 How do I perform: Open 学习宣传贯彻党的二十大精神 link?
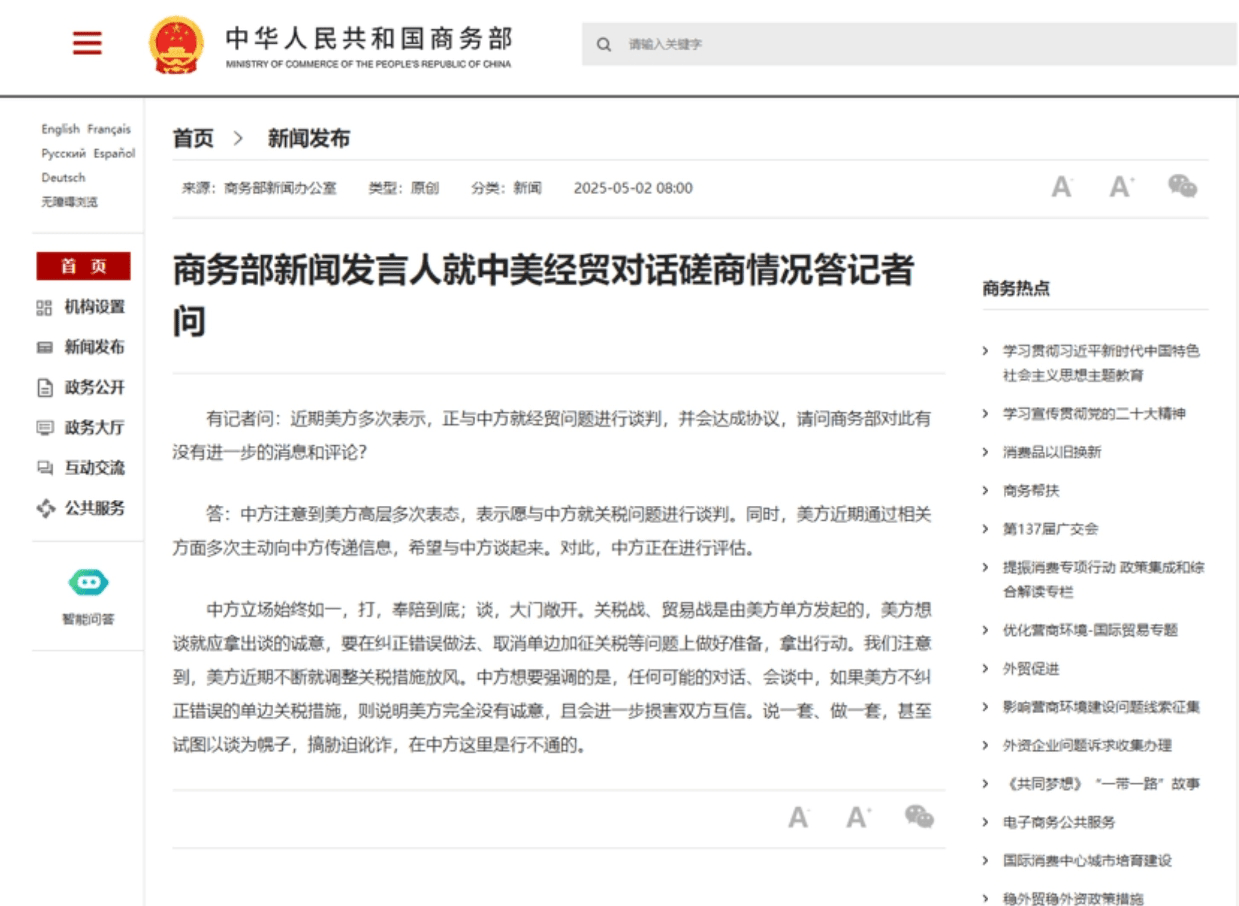click(x=1094, y=414)
